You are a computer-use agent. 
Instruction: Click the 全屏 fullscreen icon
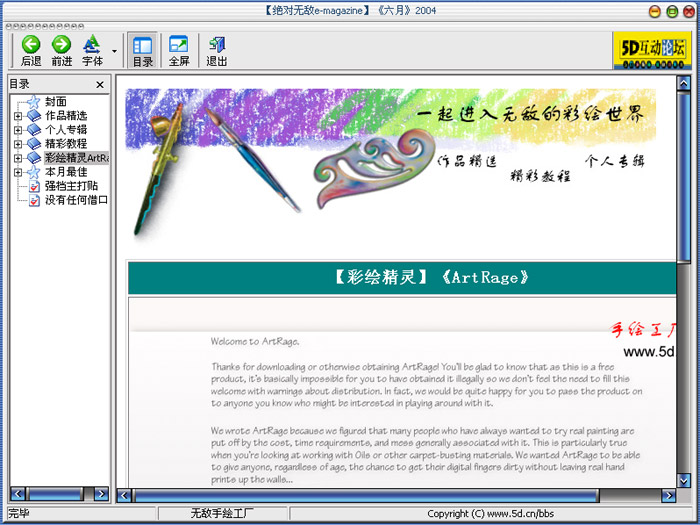click(x=179, y=44)
